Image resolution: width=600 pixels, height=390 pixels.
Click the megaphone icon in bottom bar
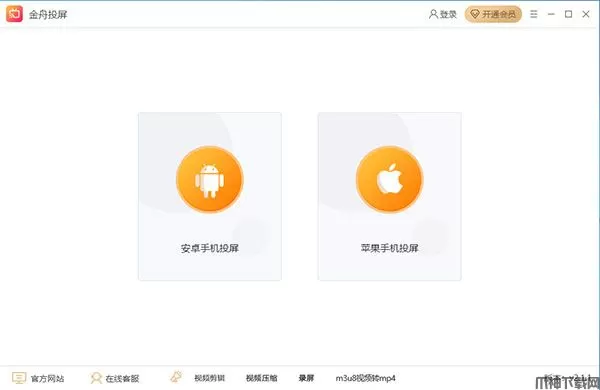[x=176, y=377]
